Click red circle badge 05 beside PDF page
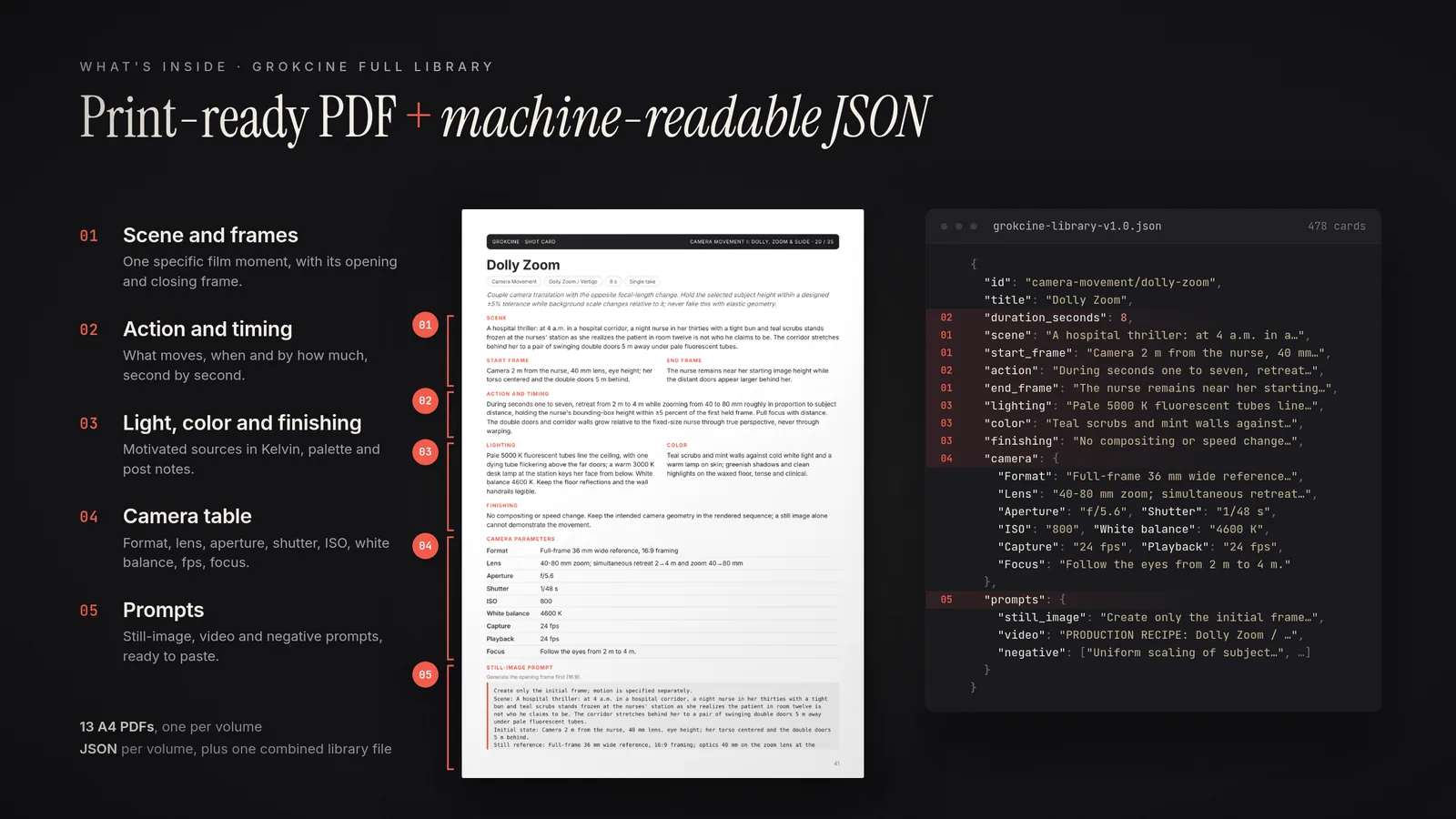Viewport: 1456px width, 819px height. (x=425, y=674)
